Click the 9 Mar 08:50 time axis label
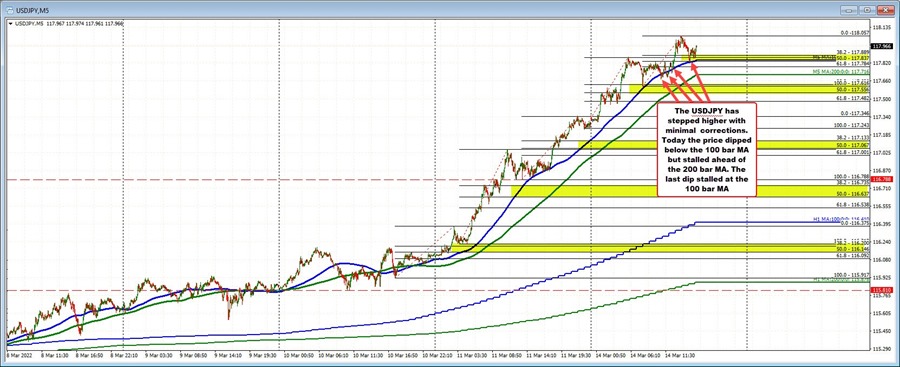The width and height of the screenshot is (900, 367). [193, 355]
